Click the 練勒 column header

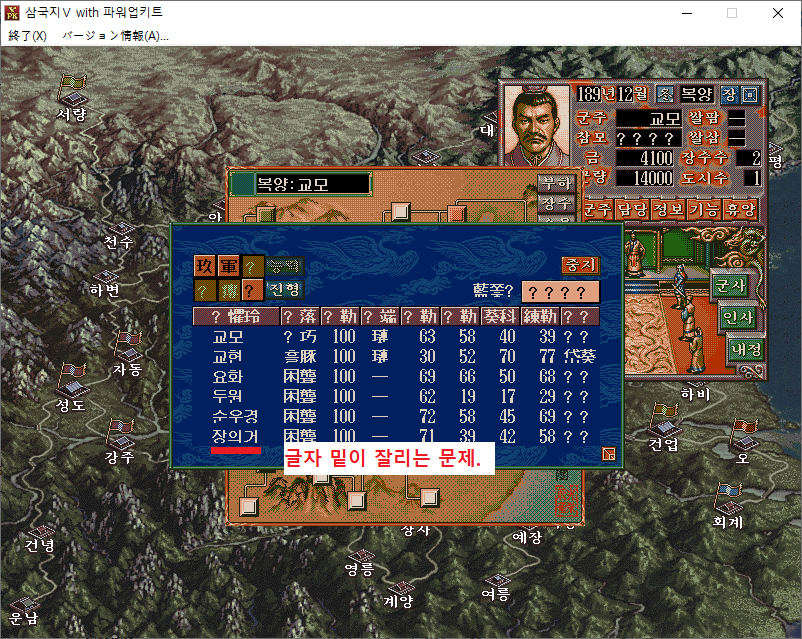[x=540, y=317]
